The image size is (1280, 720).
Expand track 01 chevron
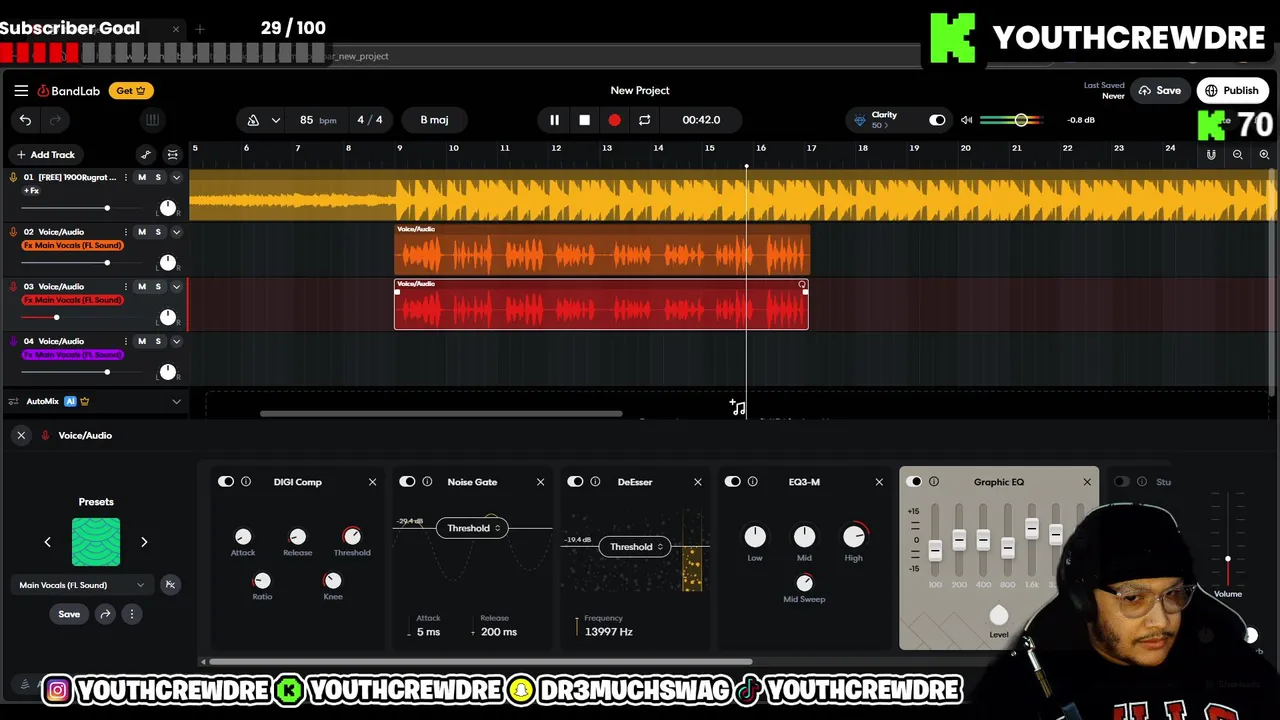[x=176, y=177]
